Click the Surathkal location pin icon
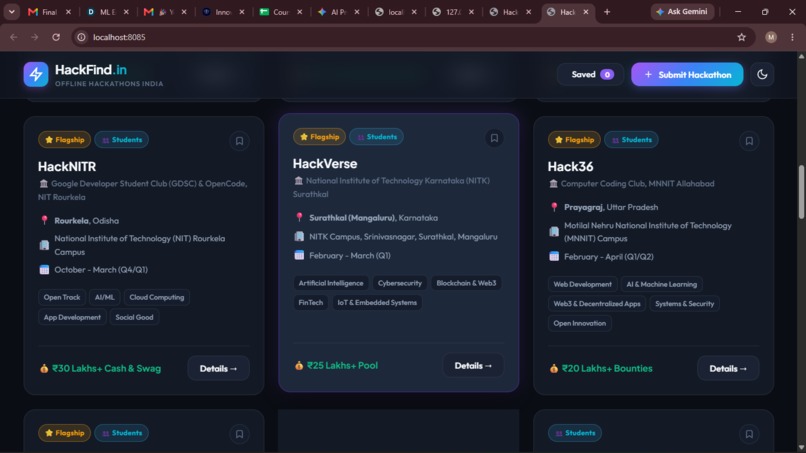Screen dimensions: 806x453 299,218
